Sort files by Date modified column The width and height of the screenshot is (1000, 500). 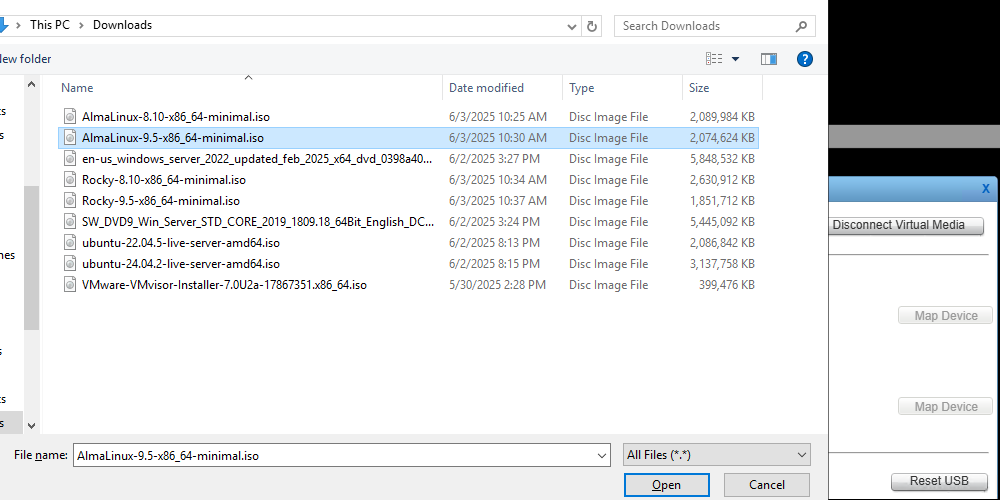tap(486, 88)
